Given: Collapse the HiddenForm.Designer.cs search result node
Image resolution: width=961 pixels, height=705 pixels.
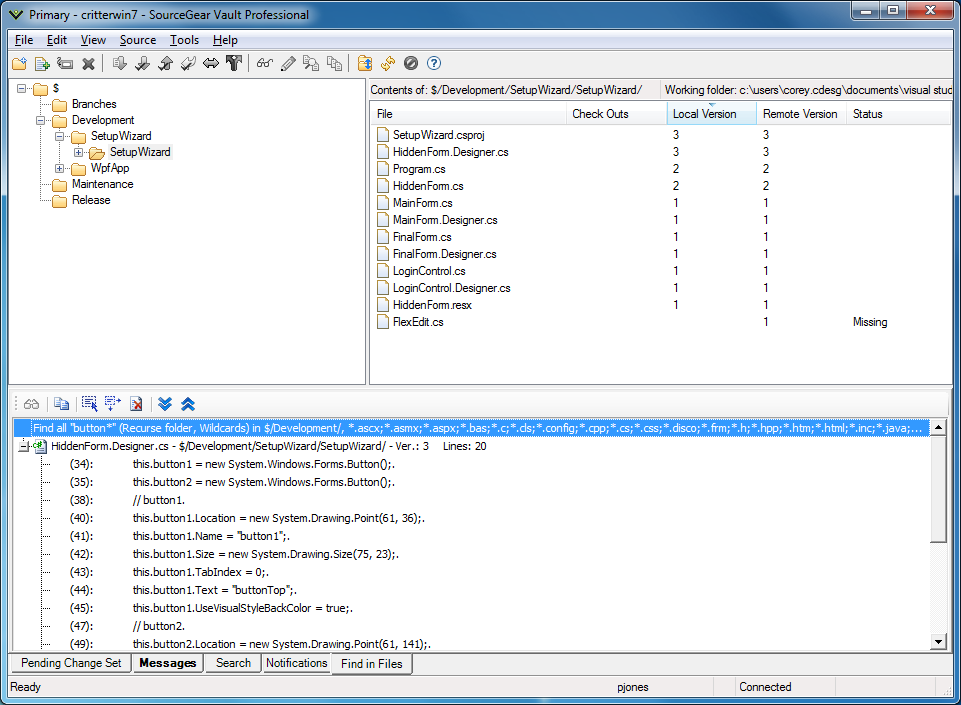Looking at the screenshot, I should 24,446.
